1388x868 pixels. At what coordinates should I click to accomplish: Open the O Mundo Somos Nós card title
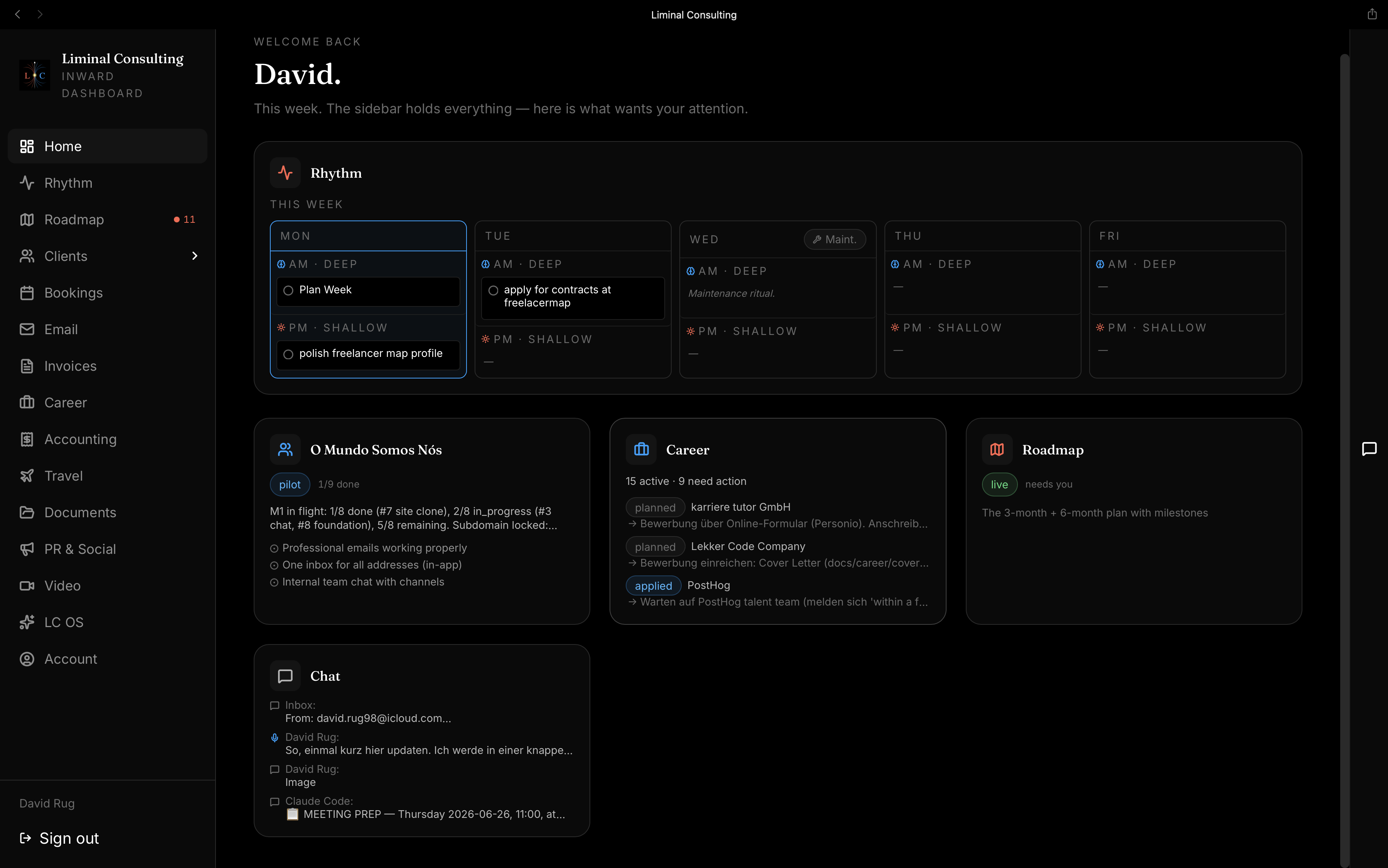tap(376, 449)
